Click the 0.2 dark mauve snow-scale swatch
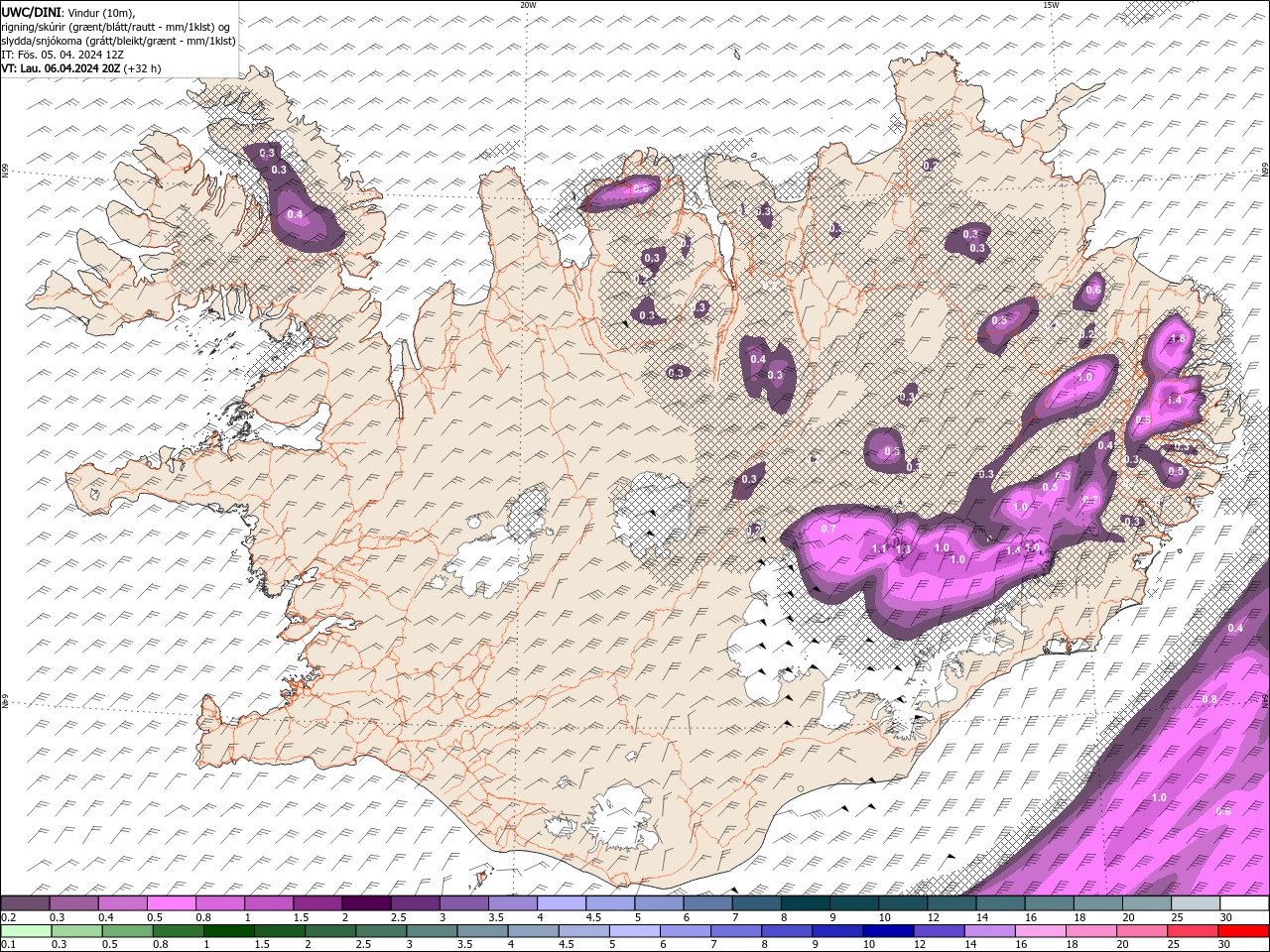Image resolution: width=1270 pixels, height=952 pixels. (x=25, y=903)
